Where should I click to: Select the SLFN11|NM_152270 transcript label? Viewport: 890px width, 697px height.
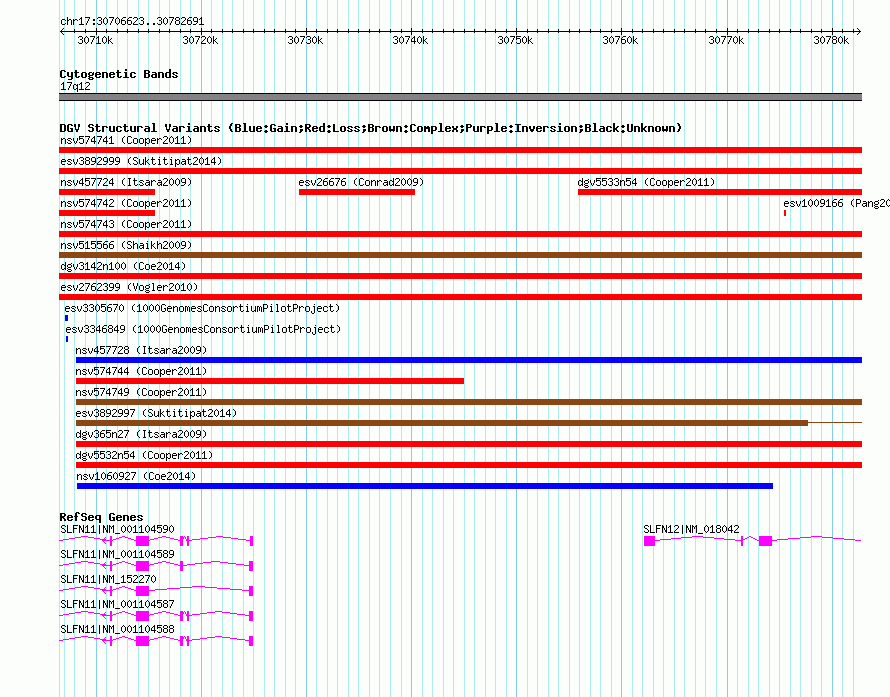point(108,579)
